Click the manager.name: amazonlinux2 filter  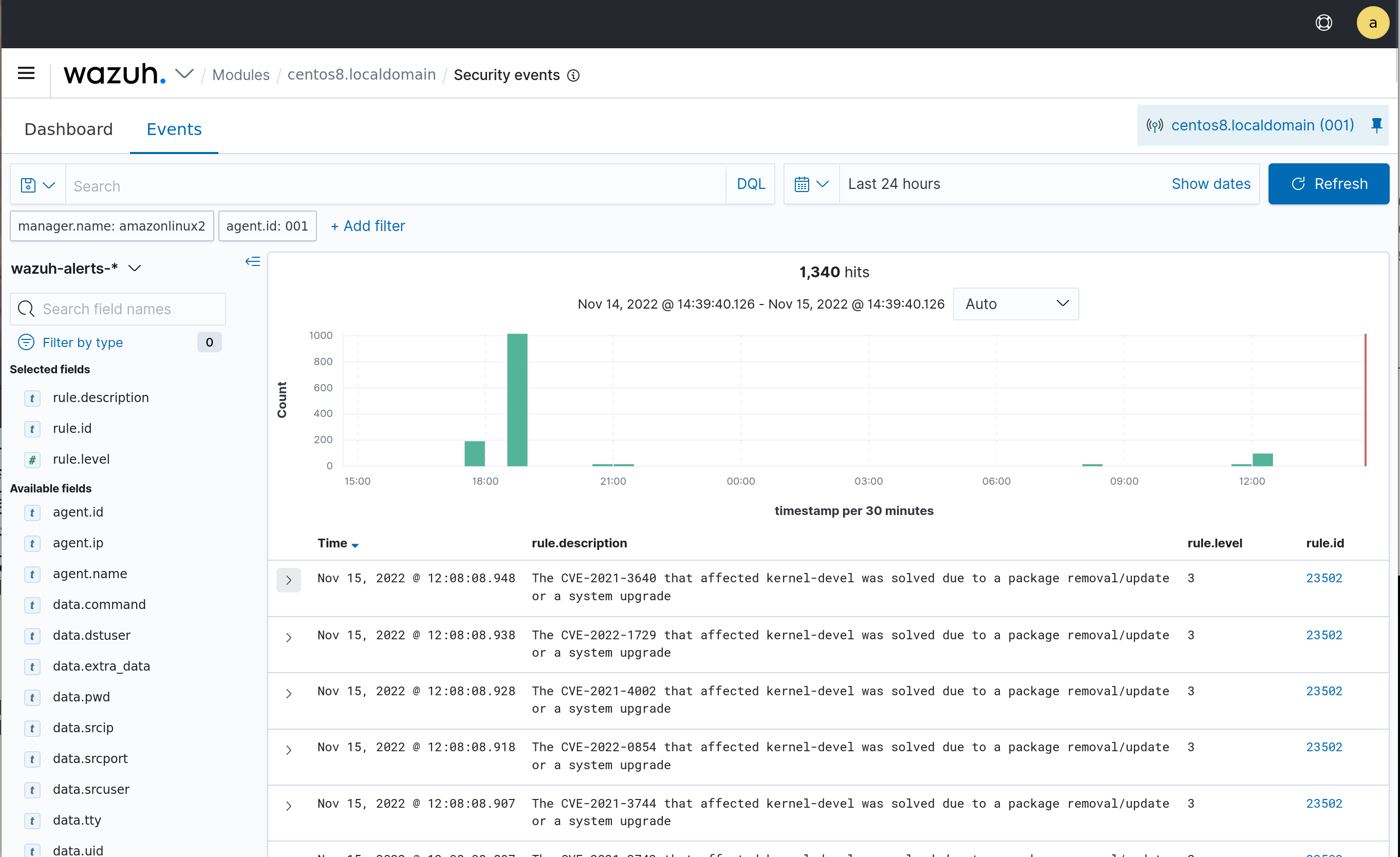tap(111, 226)
